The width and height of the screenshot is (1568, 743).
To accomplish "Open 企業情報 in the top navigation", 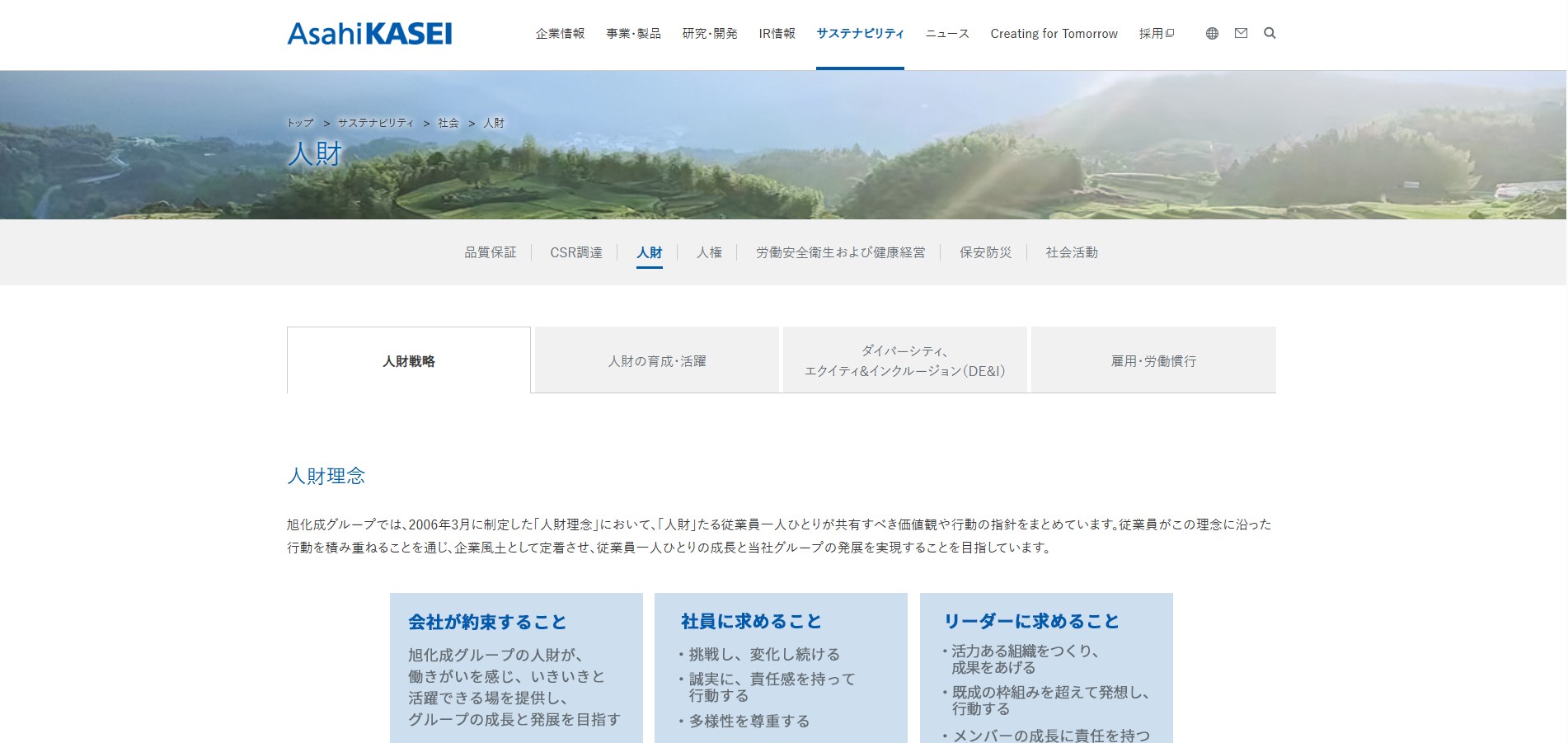I will pyautogui.click(x=560, y=34).
